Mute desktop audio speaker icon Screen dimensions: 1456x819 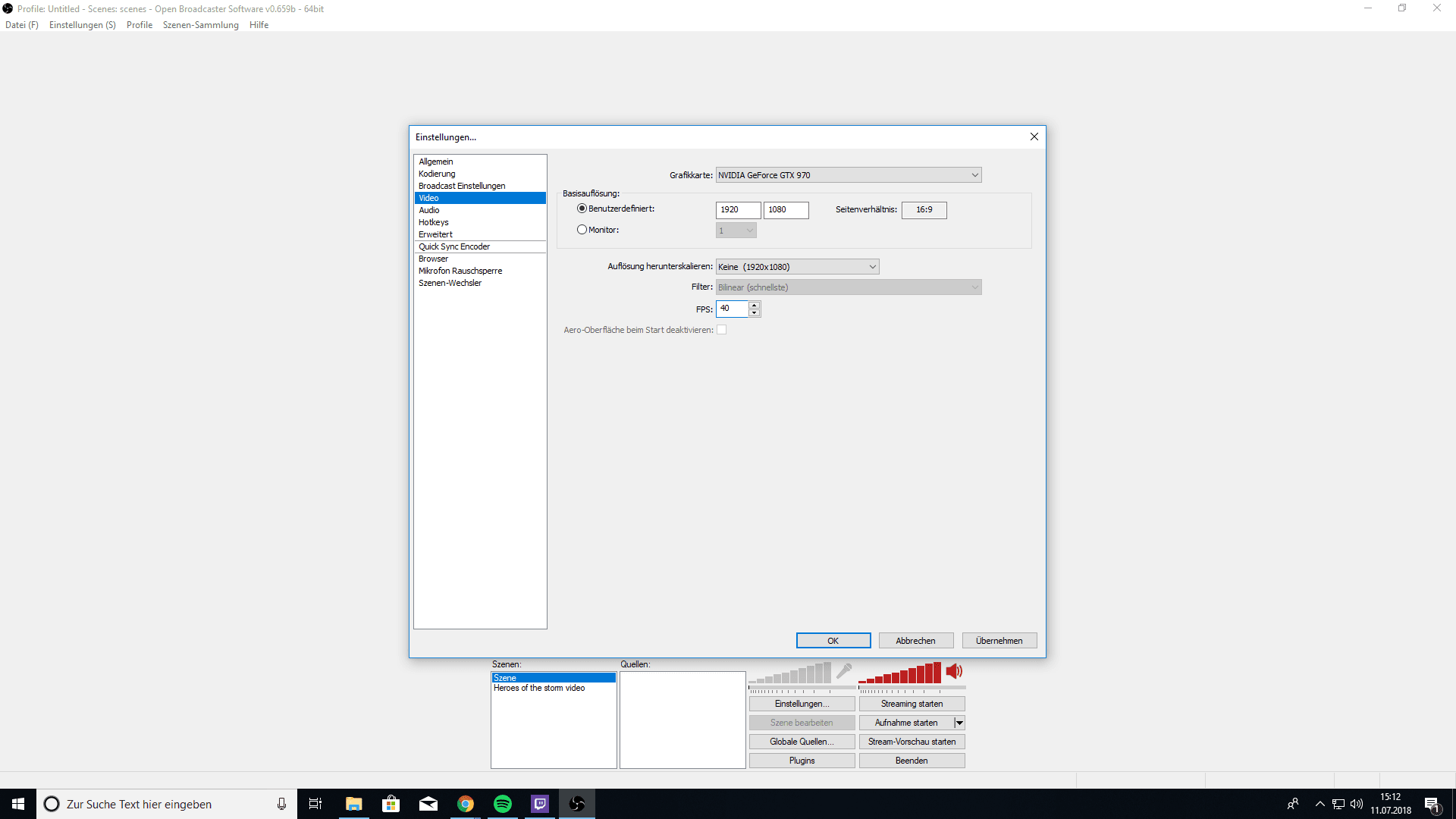pyautogui.click(x=954, y=671)
